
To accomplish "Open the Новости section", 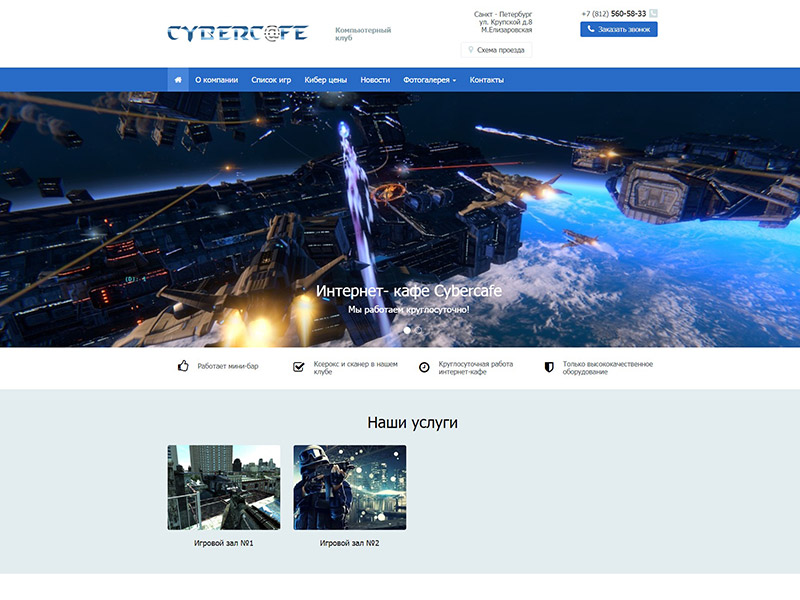I will (375, 80).
